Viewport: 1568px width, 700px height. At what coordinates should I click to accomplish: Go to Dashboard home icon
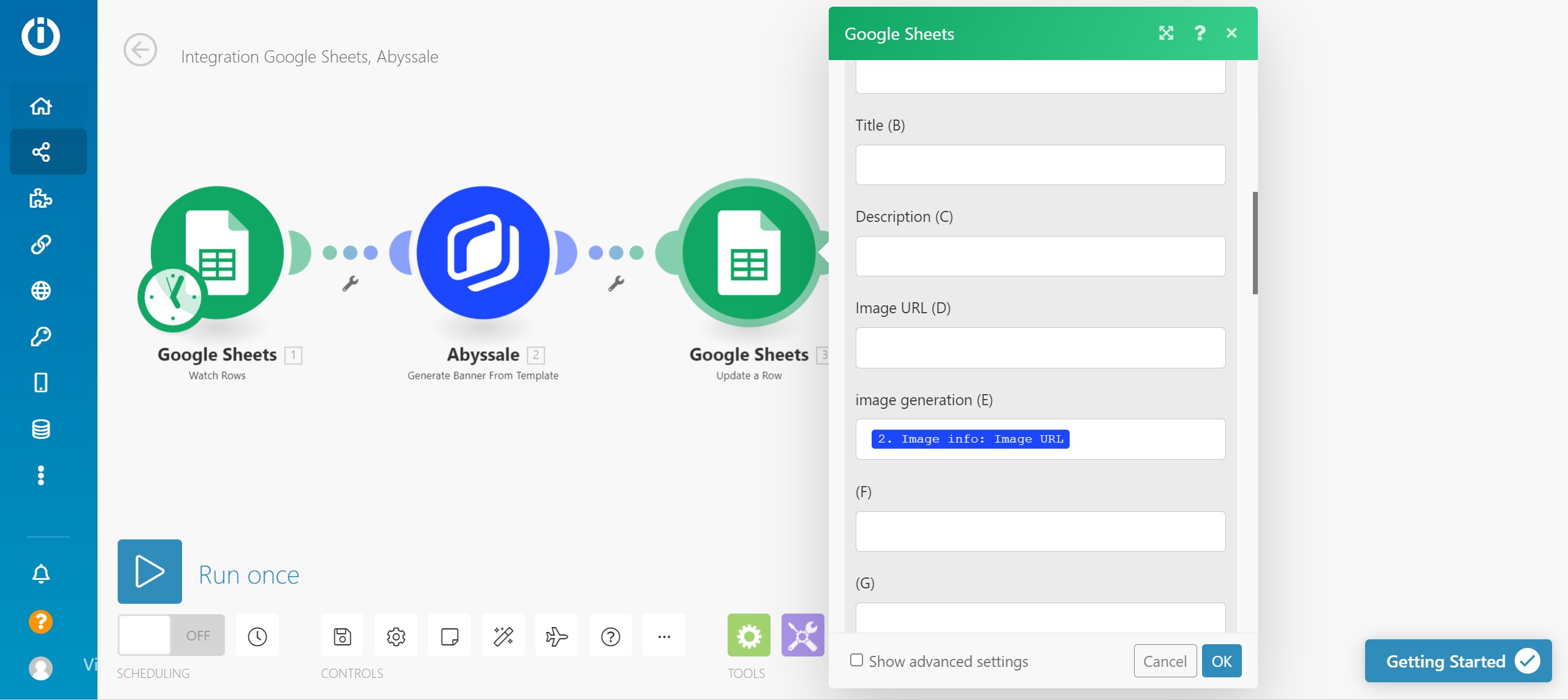(x=41, y=106)
